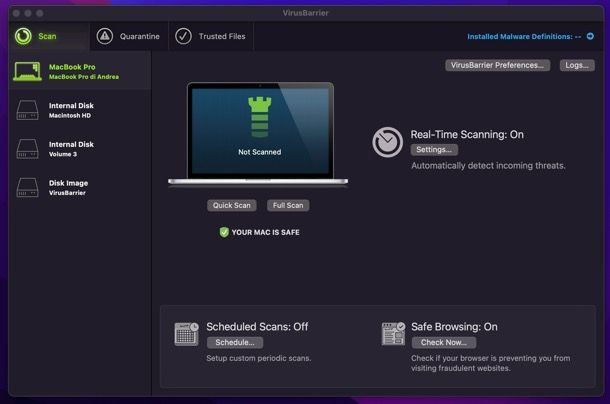This screenshot has height=404, width=610.
Task: Click the green MacBook Pro laptop icon
Action: coord(27,71)
